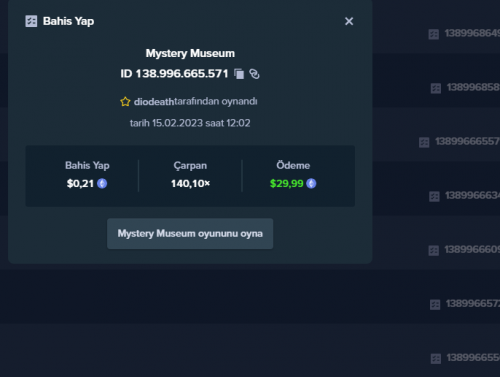Copy the bet ID with the copy icon
500x377 pixels.
[239, 74]
